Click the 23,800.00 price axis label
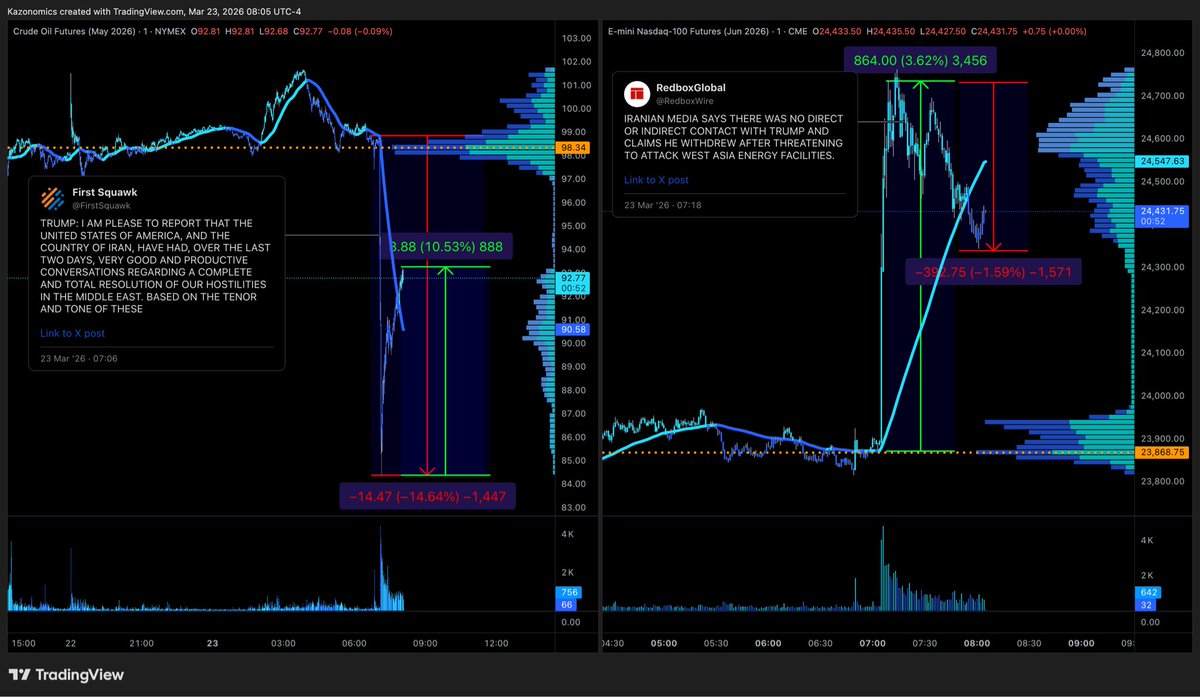 [1162, 481]
